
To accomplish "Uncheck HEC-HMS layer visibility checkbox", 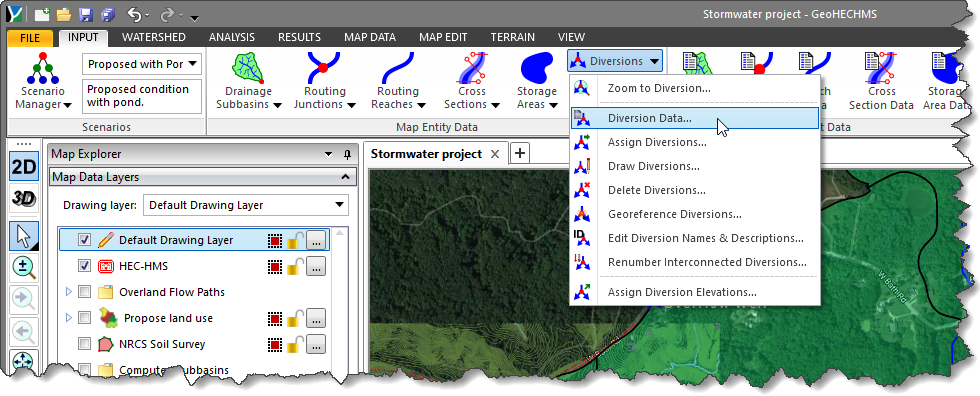I will tap(84, 266).
